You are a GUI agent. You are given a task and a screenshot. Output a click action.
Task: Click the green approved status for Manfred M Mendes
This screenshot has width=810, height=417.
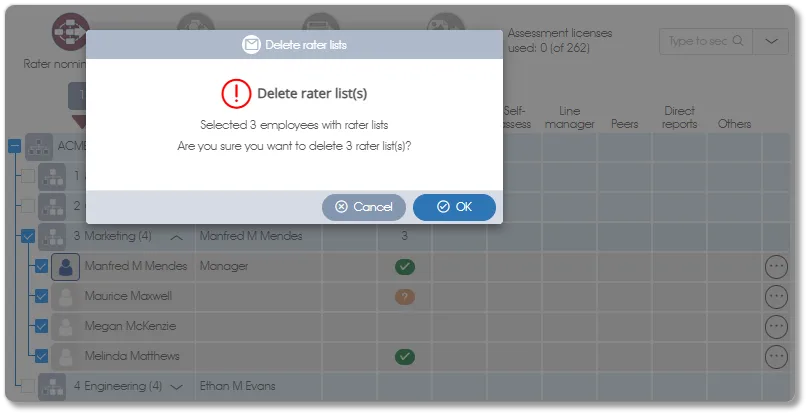[405, 267]
